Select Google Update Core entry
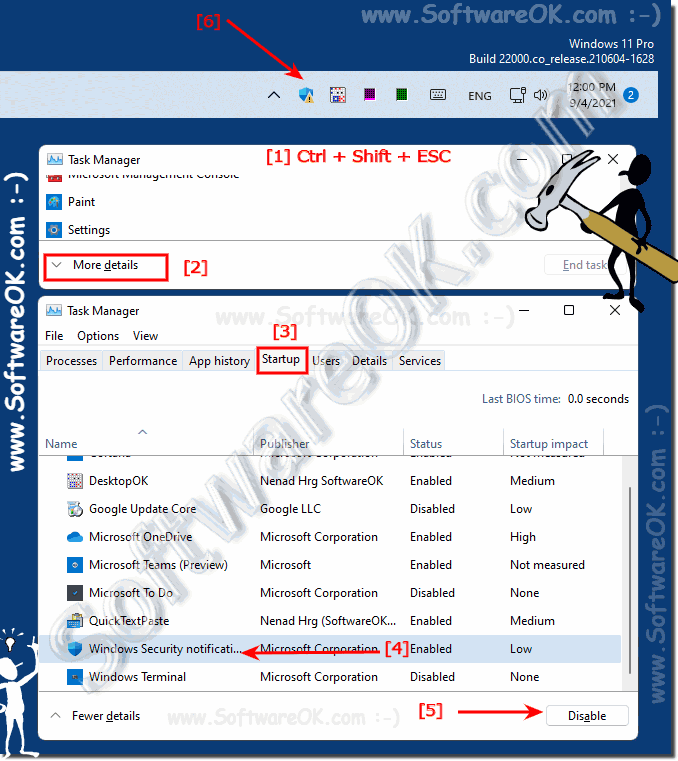 330,509
